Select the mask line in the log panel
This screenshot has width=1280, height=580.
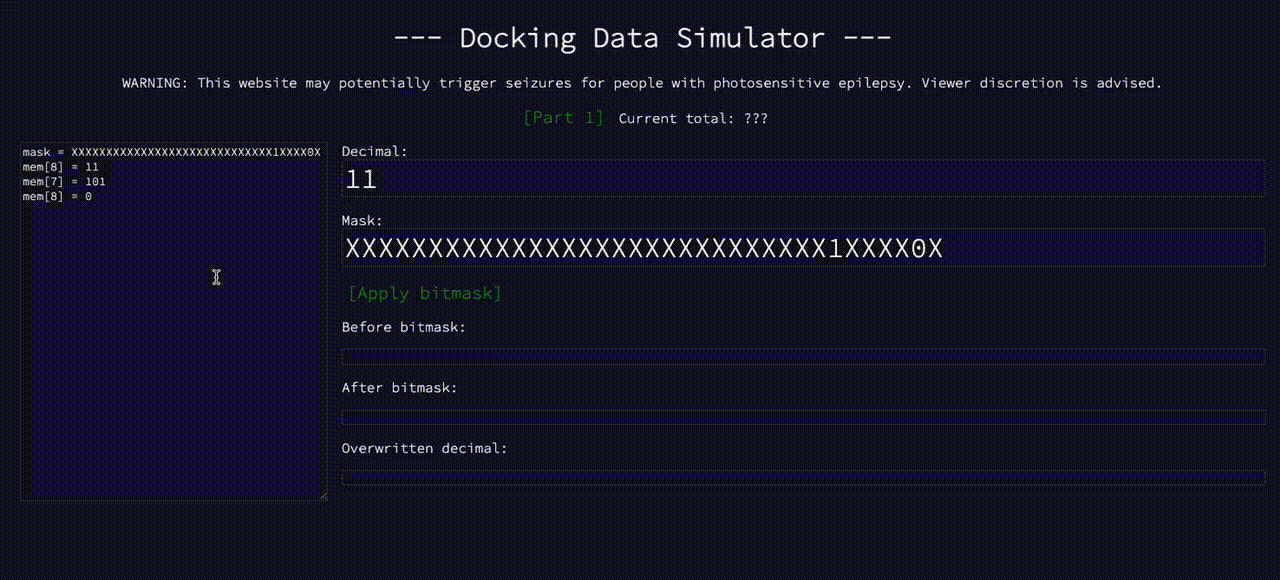[x=170, y=151]
